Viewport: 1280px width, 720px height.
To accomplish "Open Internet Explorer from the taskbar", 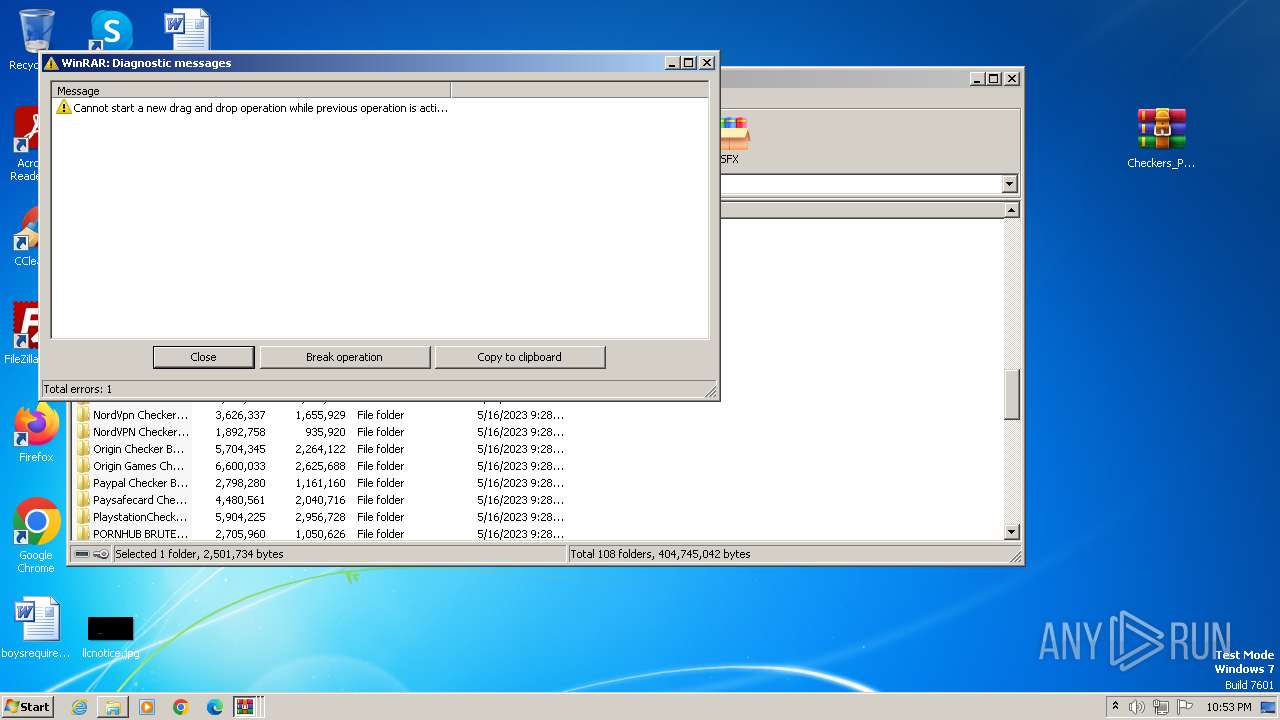I will click(79, 707).
